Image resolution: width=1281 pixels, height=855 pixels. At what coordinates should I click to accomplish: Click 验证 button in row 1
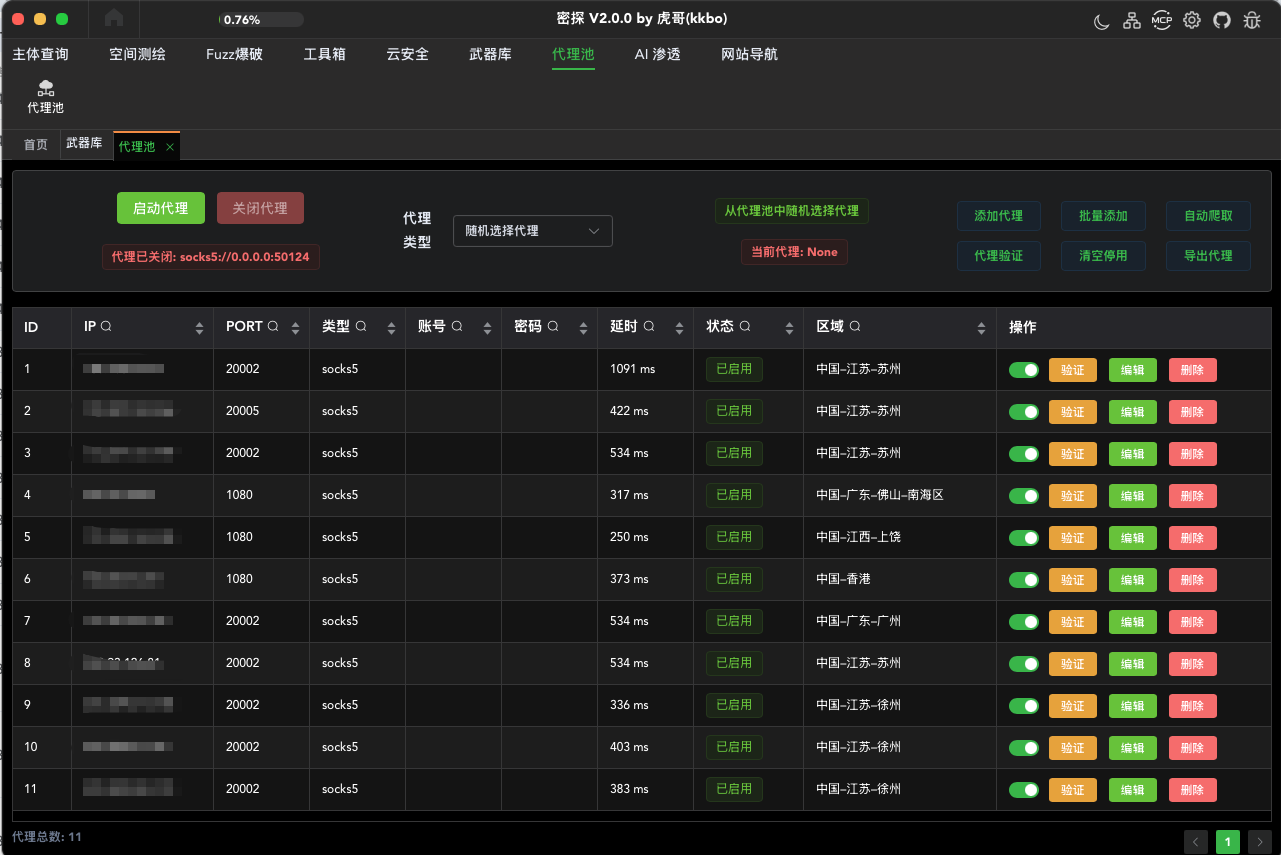click(x=1073, y=370)
